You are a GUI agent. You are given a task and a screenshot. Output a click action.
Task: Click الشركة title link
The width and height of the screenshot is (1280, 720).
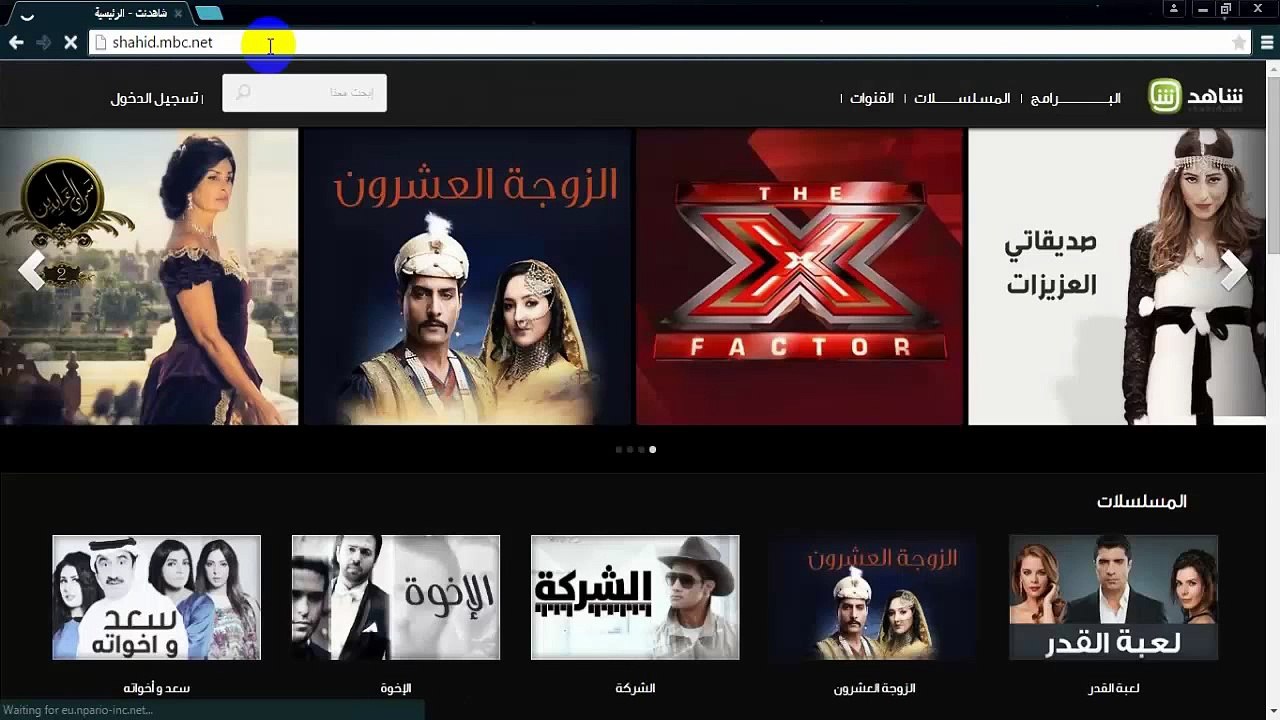pos(635,688)
